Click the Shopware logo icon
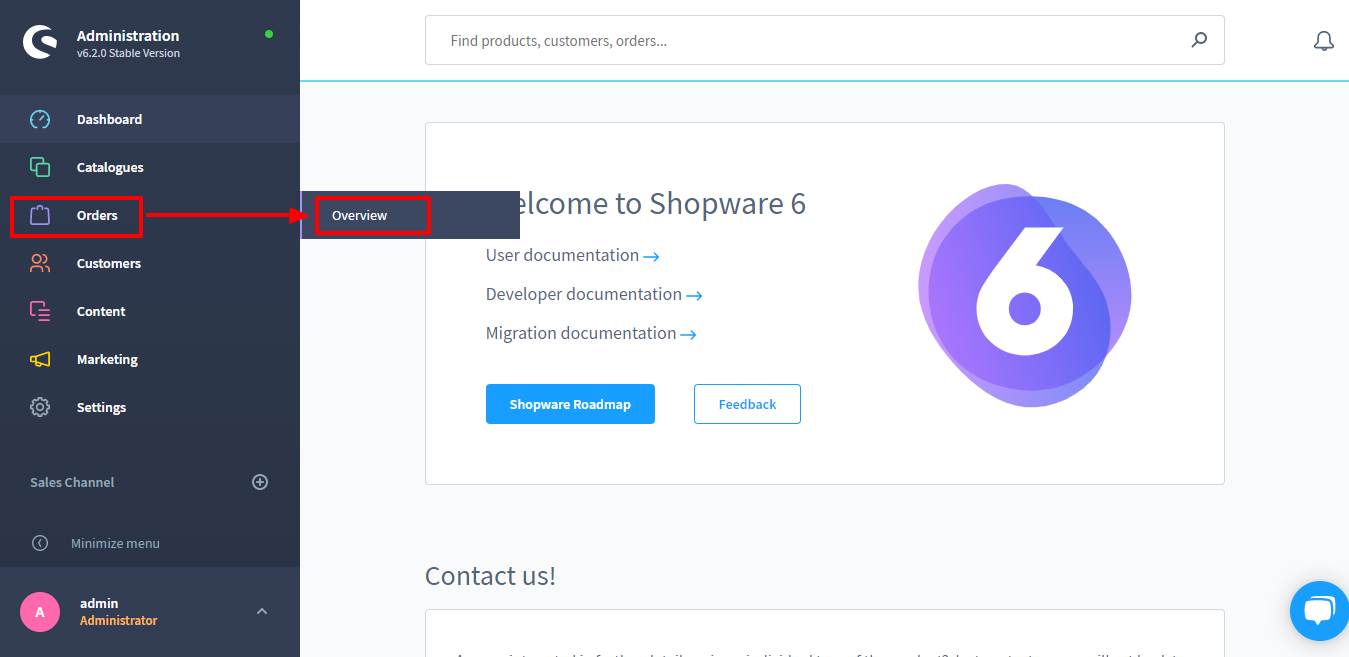This screenshot has width=1349, height=657. (x=40, y=43)
